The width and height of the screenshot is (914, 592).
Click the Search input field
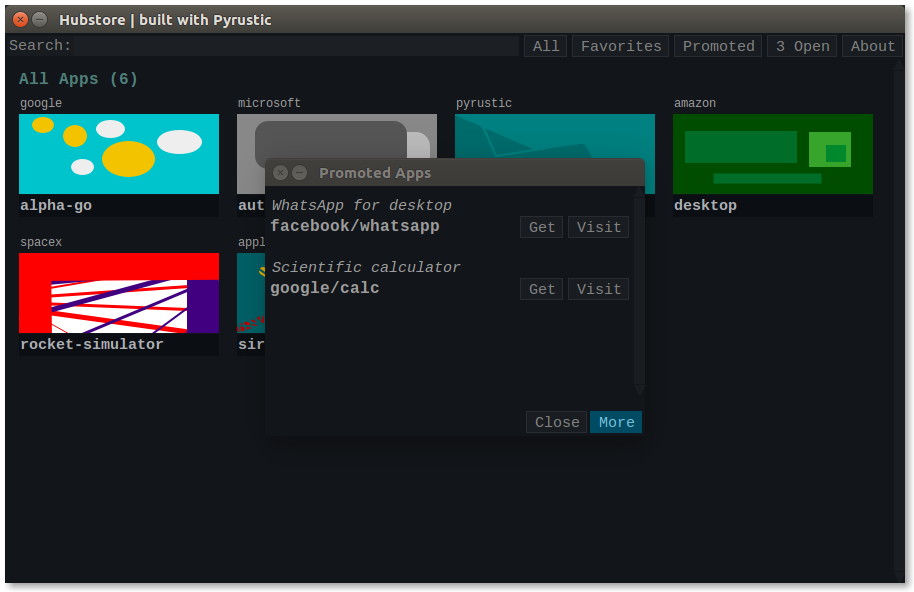coord(296,45)
